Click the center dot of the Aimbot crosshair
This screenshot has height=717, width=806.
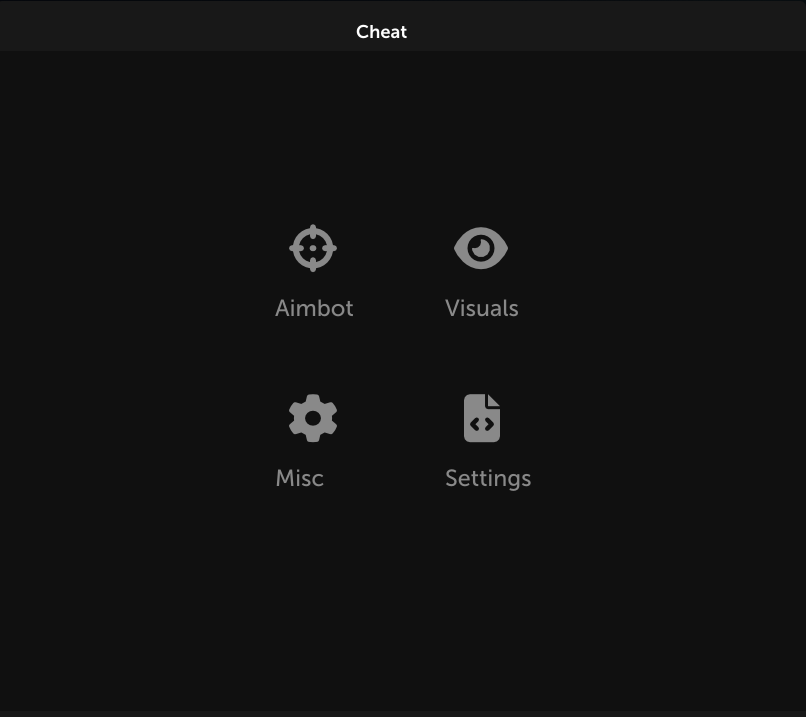pos(313,248)
